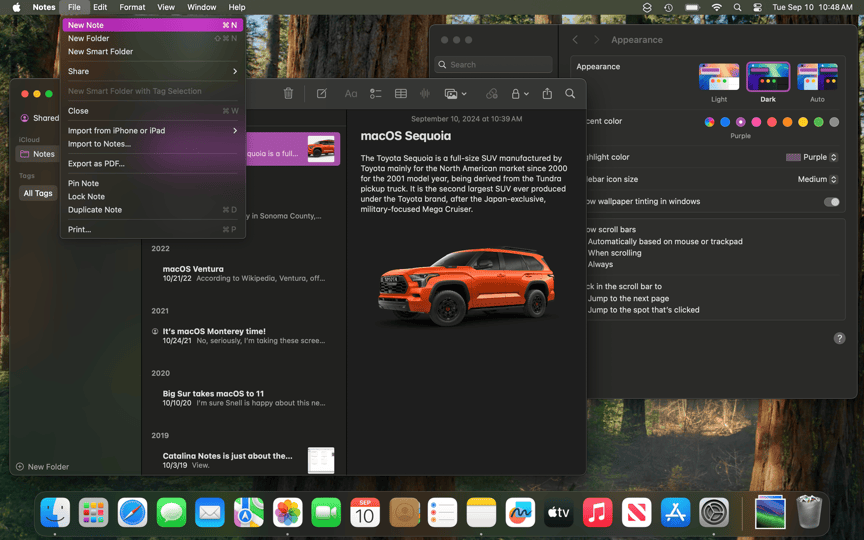Open the News app in the Dock
The height and width of the screenshot is (540, 864).
[636, 512]
